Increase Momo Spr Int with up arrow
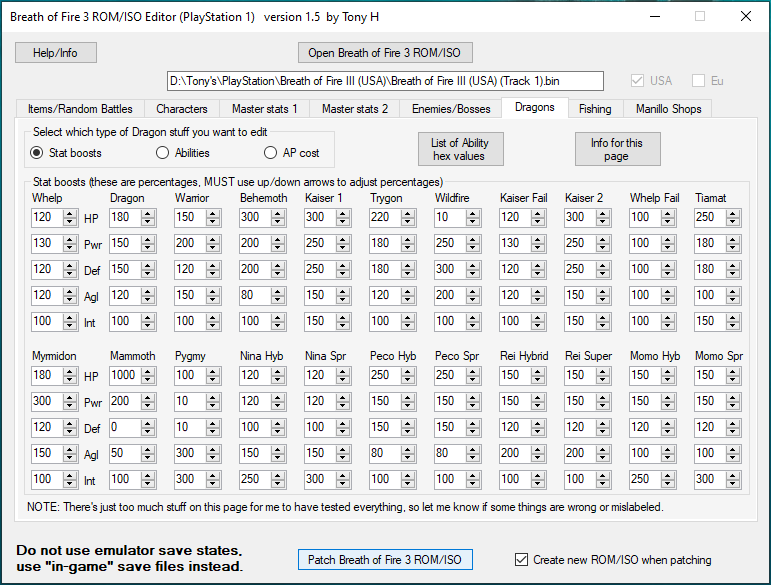The height and width of the screenshot is (585, 771). pos(733,474)
